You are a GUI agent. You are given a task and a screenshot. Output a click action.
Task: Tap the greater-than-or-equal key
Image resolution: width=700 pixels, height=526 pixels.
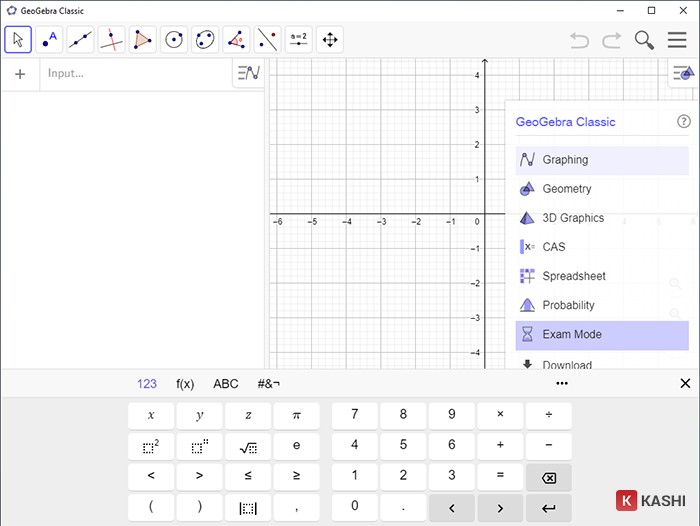pyautogui.click(x=296, y=476)
